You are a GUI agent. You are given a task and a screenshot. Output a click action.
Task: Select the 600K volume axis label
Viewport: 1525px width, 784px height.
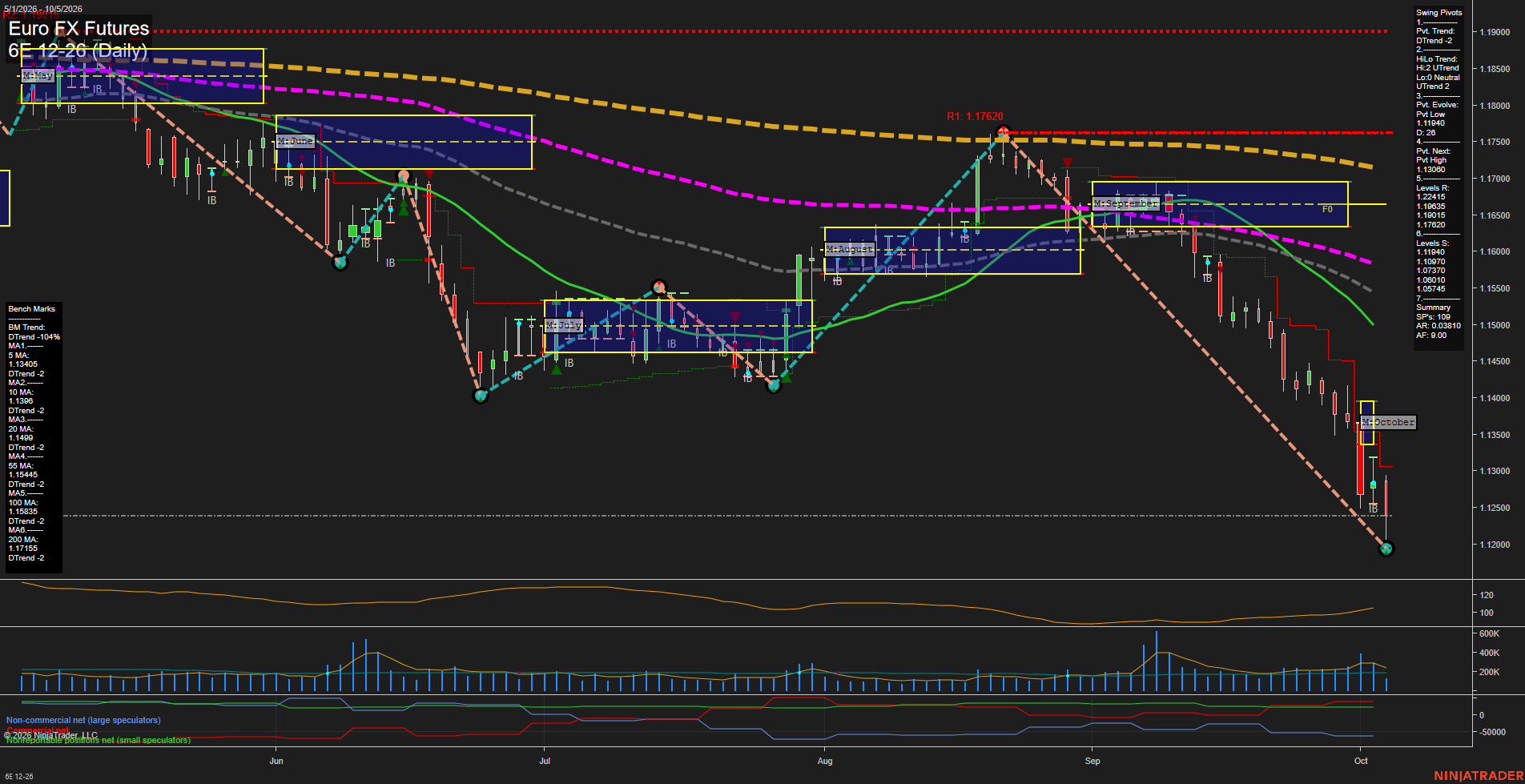coord(1489,633)
